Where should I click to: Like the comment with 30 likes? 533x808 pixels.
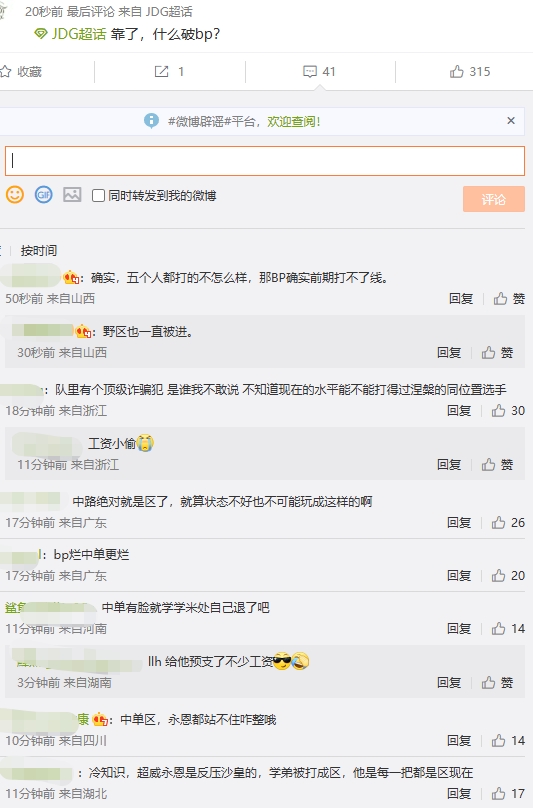498,411
